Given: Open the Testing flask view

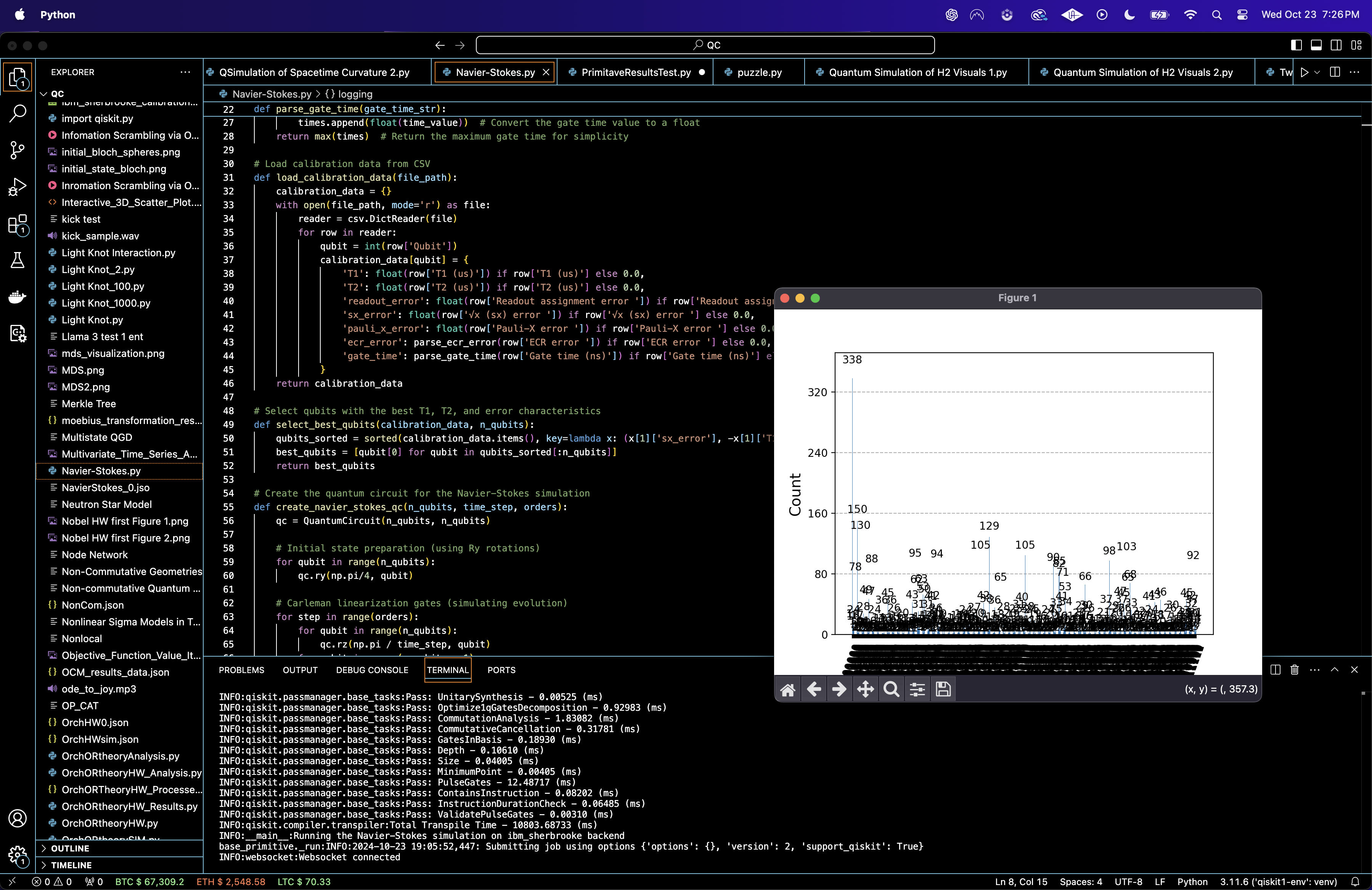Looking at the screenshot, I should (x=18, y=260).
